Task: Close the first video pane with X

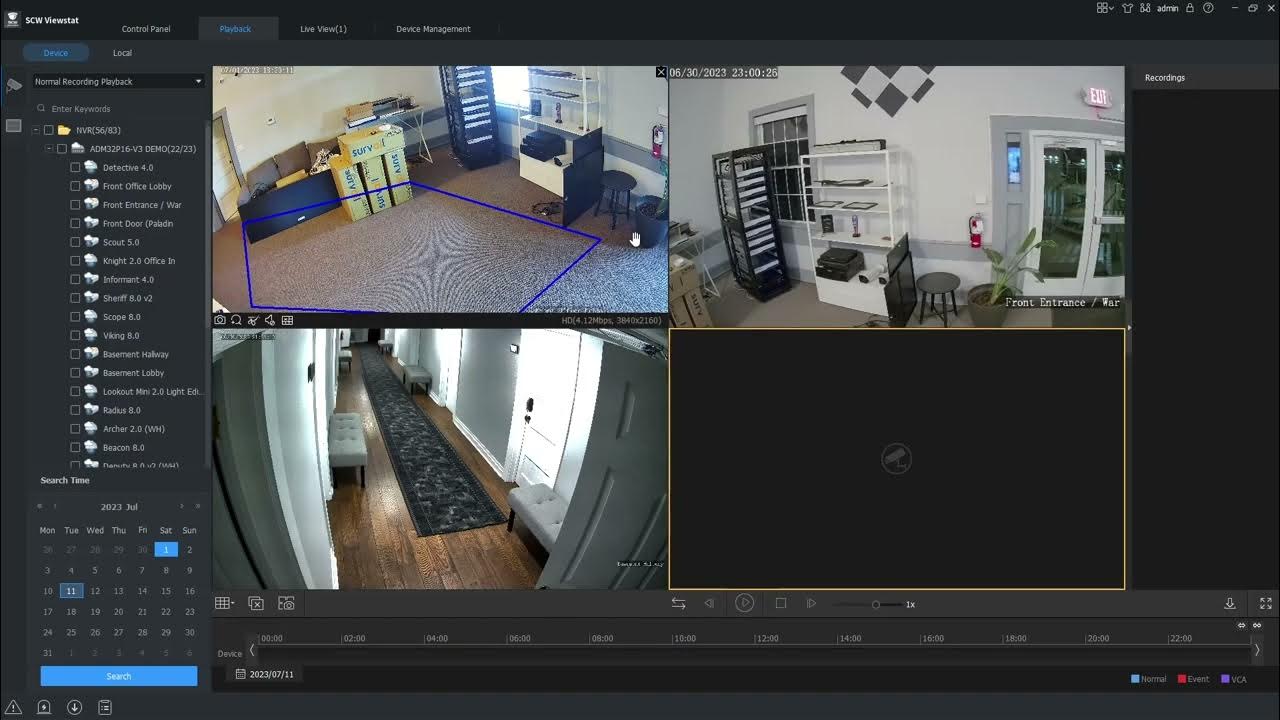Action: pos(661,72)
